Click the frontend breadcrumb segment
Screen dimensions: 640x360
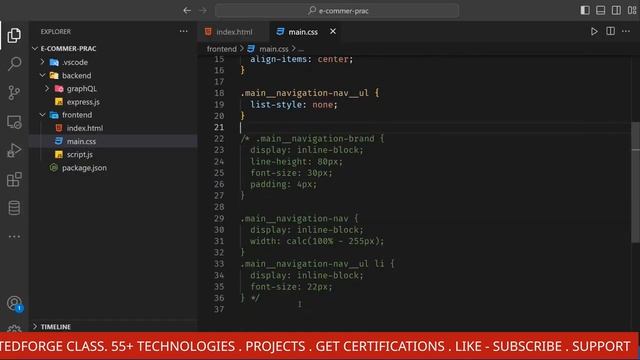(x=222, y=49)
